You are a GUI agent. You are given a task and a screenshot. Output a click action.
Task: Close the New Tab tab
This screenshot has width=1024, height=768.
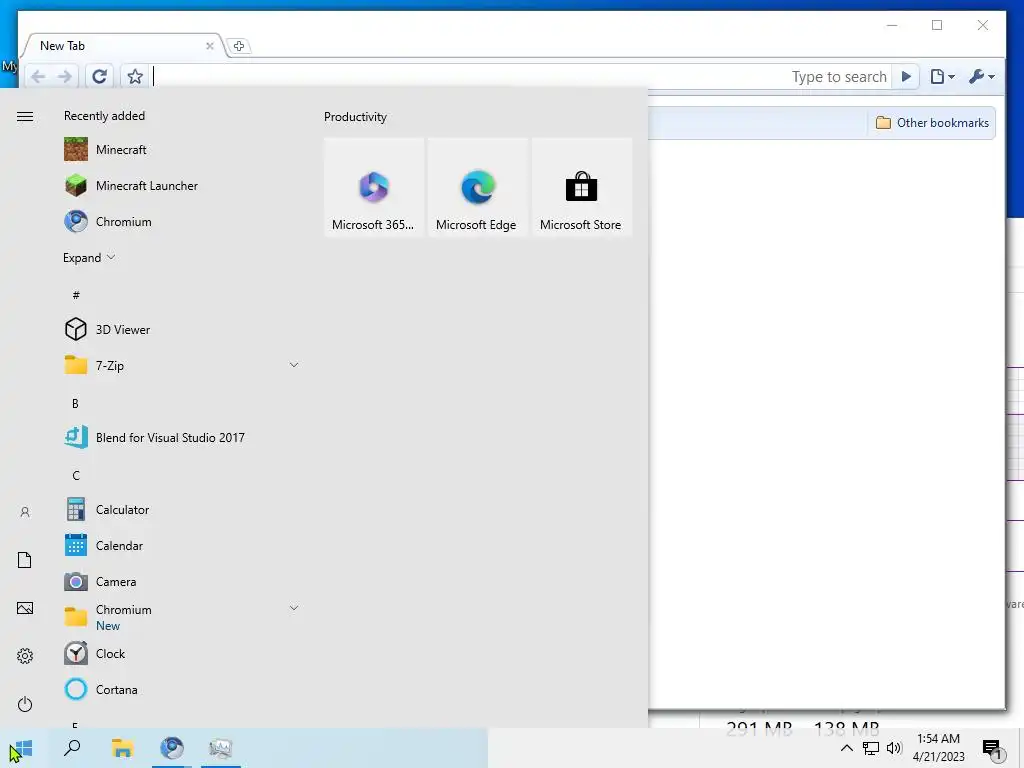pos(210,46)
